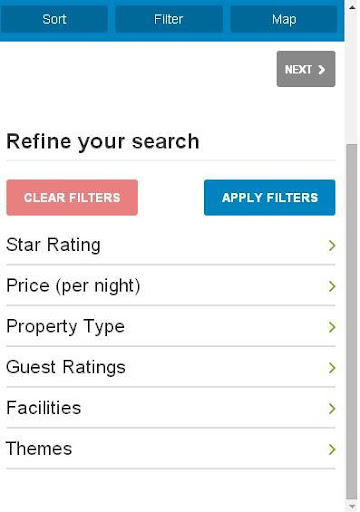
Task: Expand the Star Rating filter label
Action: tap(53, 245)
